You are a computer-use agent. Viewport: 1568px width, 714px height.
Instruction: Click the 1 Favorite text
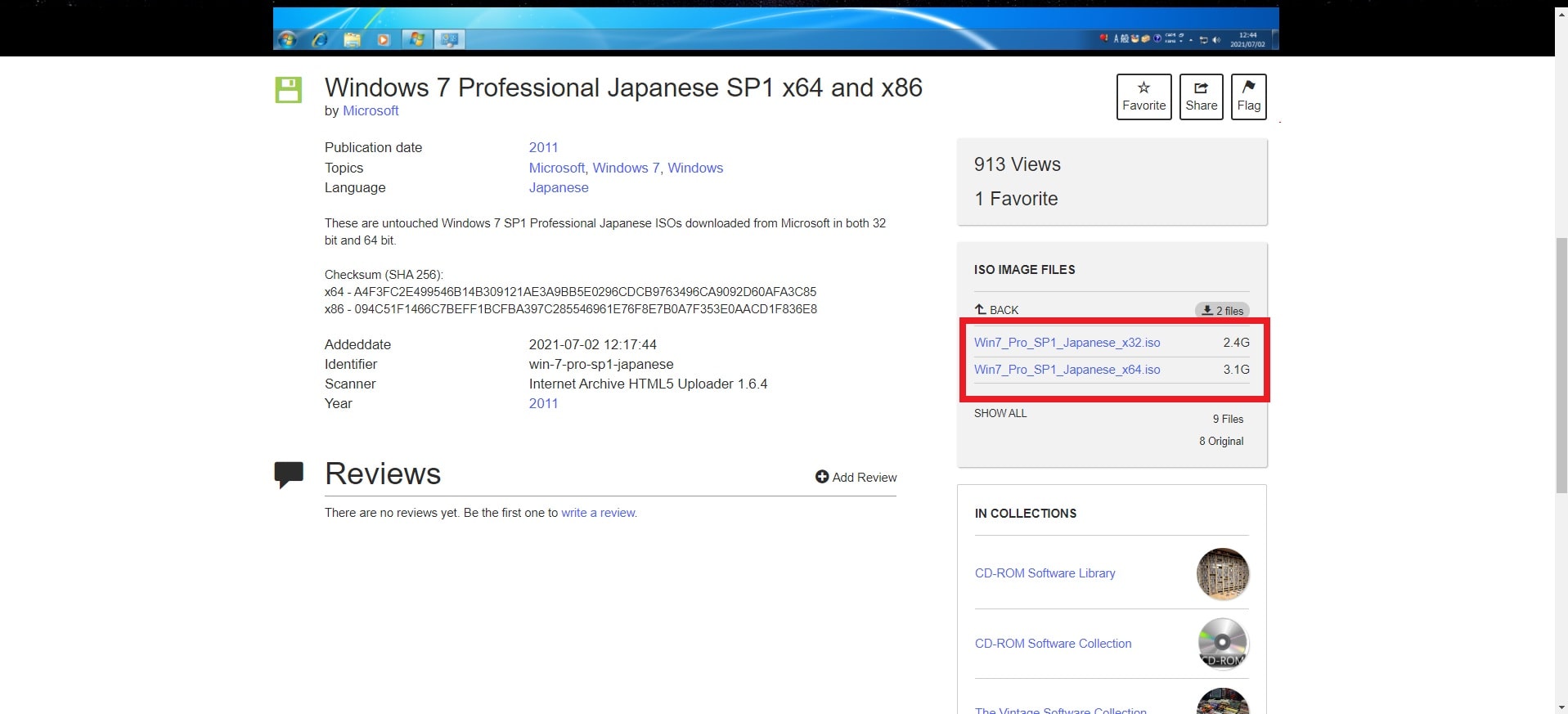tap(1016, 199)
